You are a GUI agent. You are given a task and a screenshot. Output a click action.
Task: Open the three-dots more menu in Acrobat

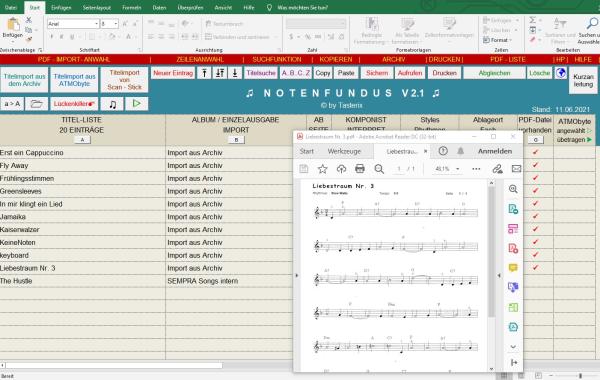476,169
